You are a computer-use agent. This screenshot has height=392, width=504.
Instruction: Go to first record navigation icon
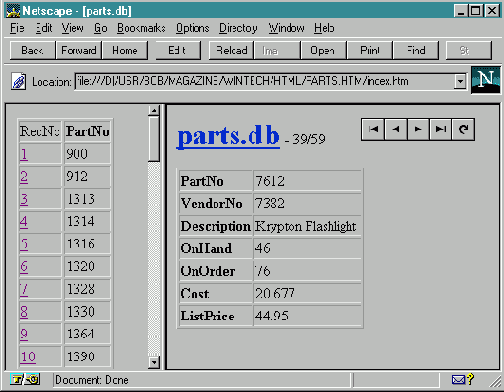[373, 129]
